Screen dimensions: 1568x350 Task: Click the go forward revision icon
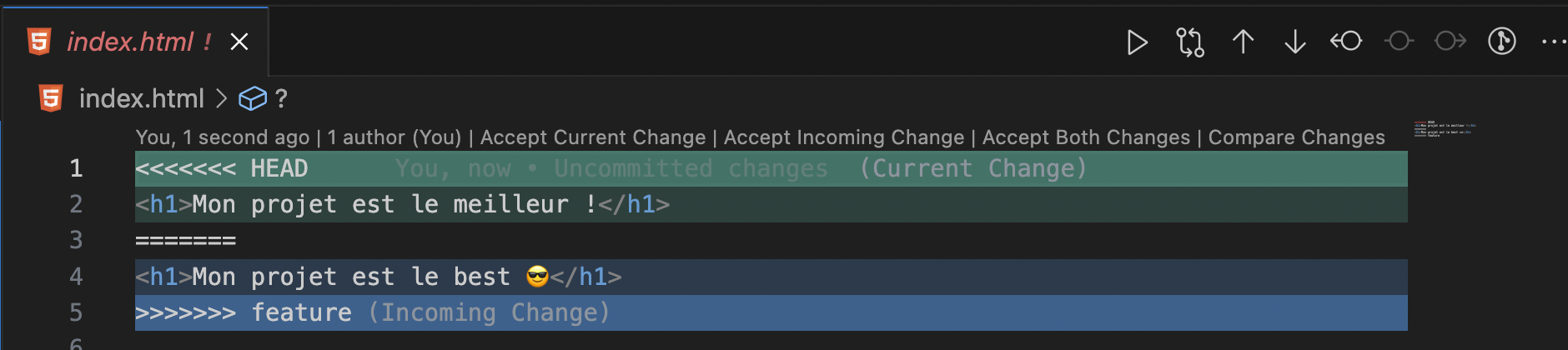click(1450, 41)
